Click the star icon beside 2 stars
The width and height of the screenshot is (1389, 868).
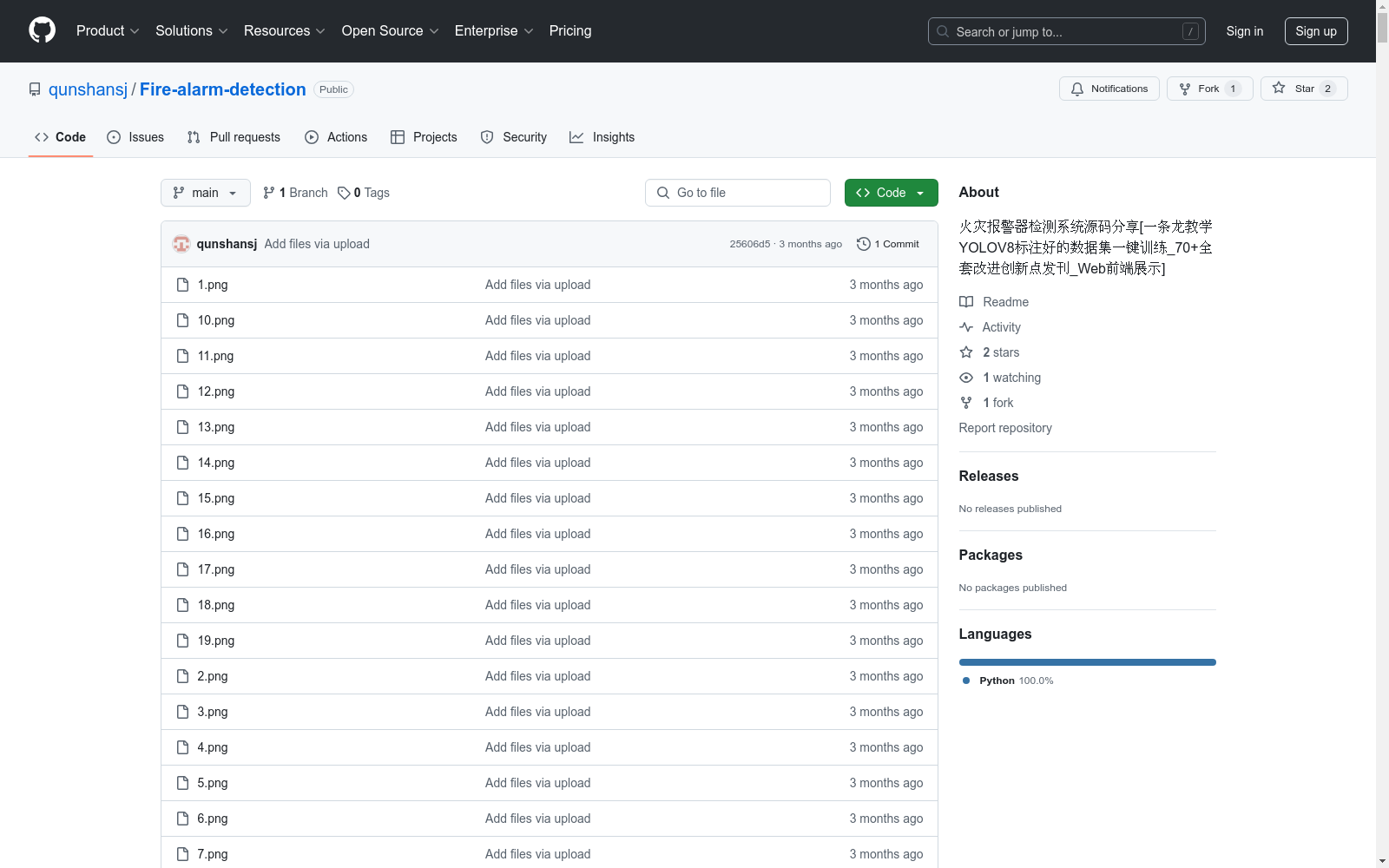click(966, 352)
